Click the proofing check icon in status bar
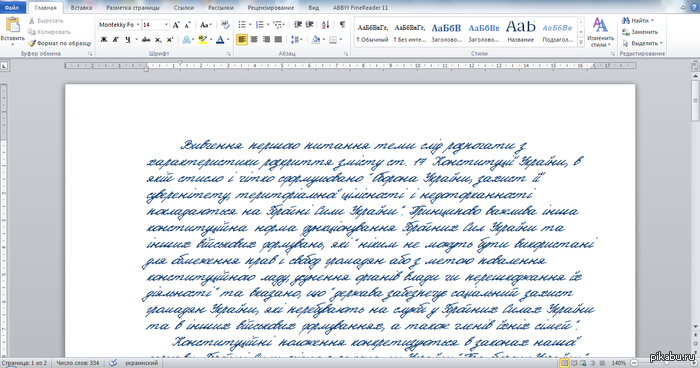The width and height of the screenshot is (700, 368). point(113,363)
